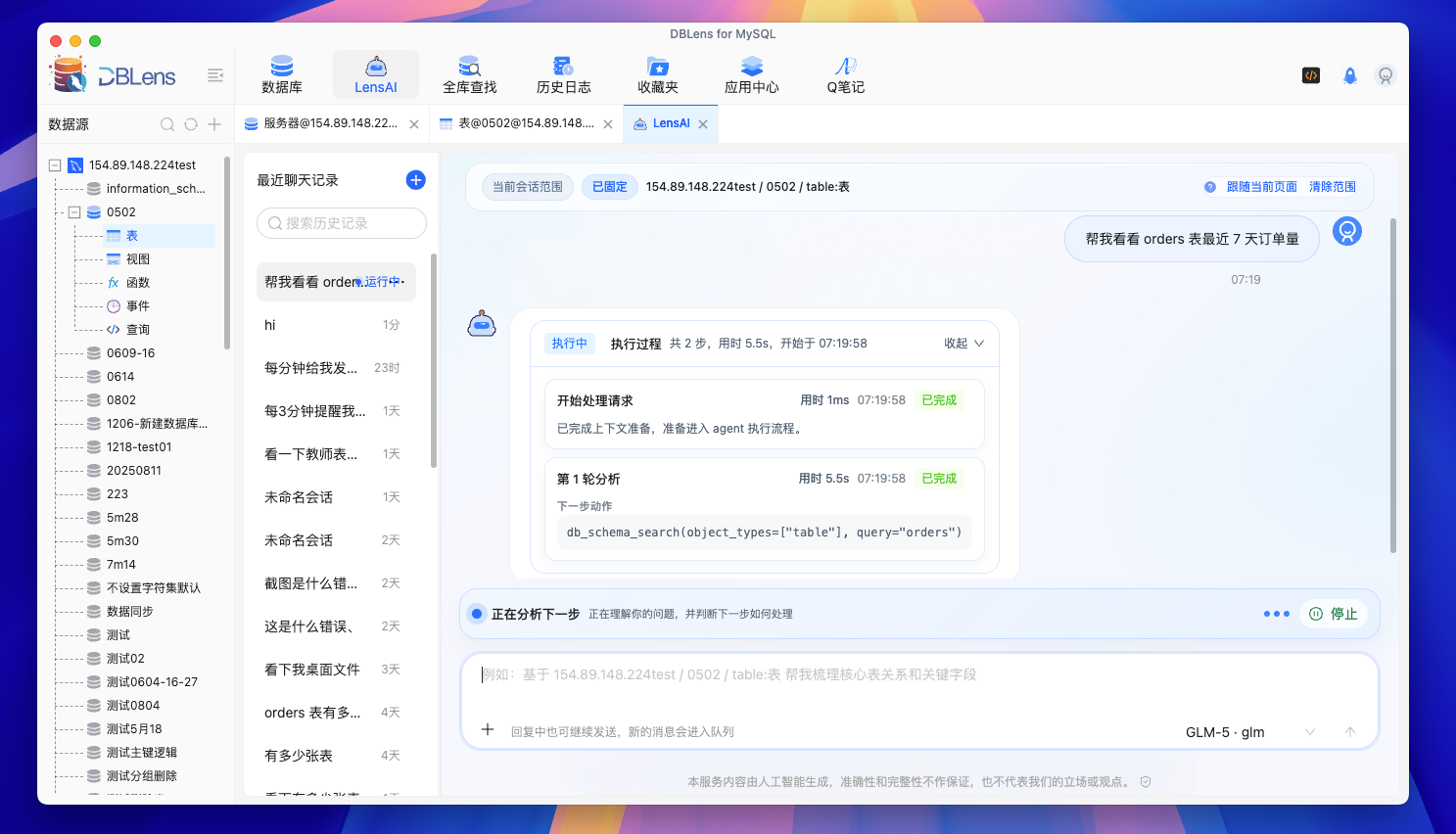1456x834 pixels.
Task: Click the shield icon after disclaimer
Action: 1146,782
